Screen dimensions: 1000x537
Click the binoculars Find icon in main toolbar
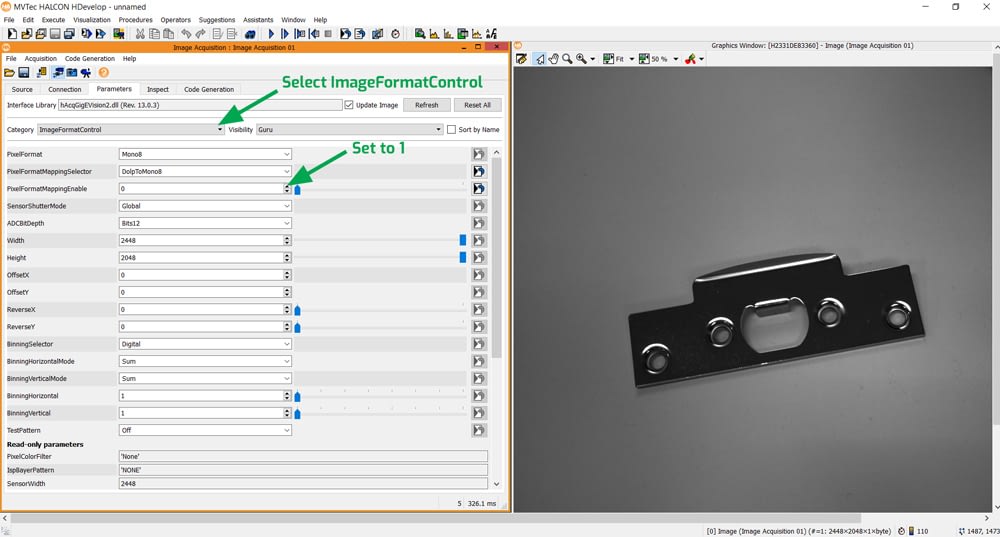point(250,34)
